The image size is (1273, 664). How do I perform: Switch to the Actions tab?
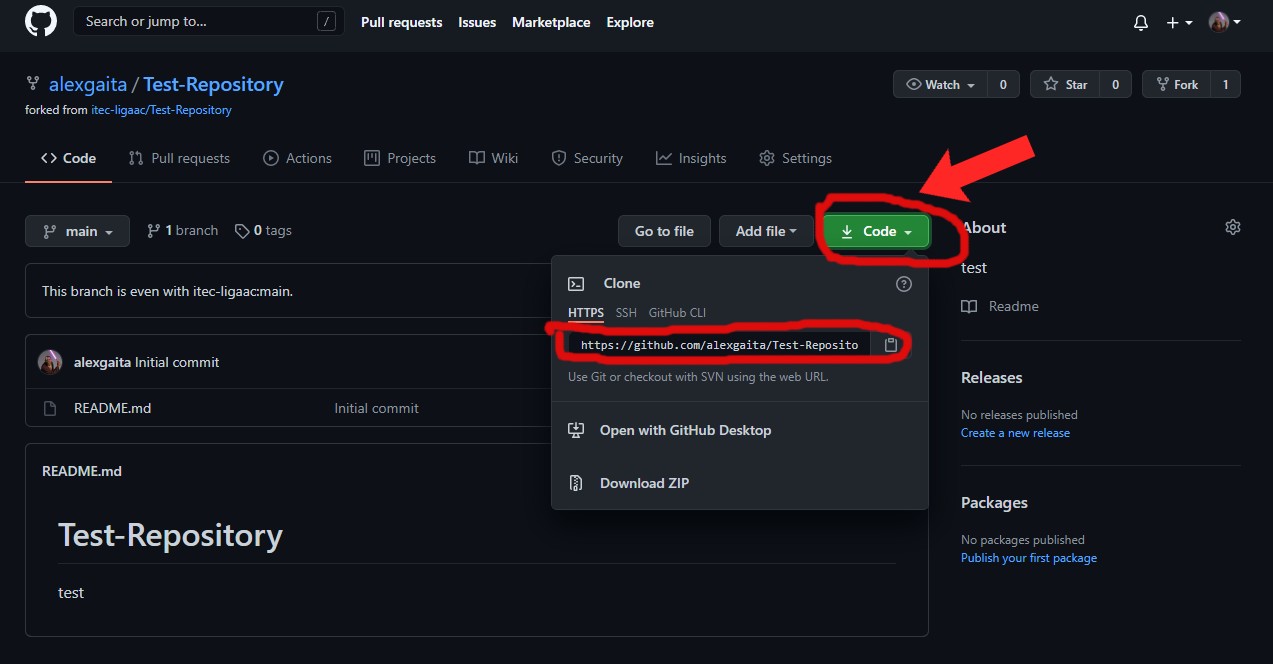click(297, 158)
